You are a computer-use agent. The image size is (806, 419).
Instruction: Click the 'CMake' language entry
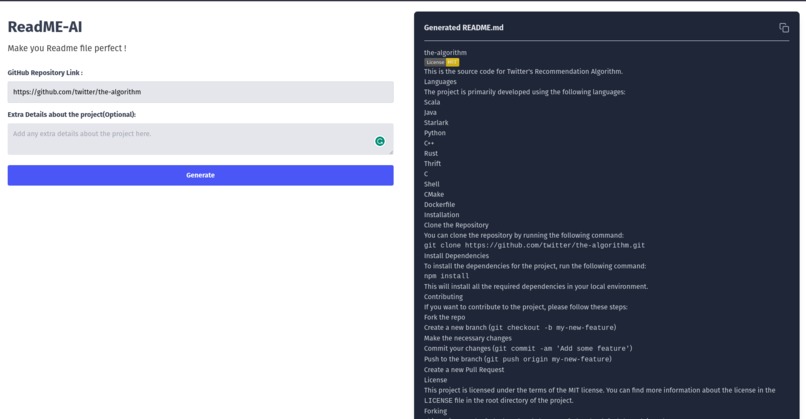pos(434,194)
